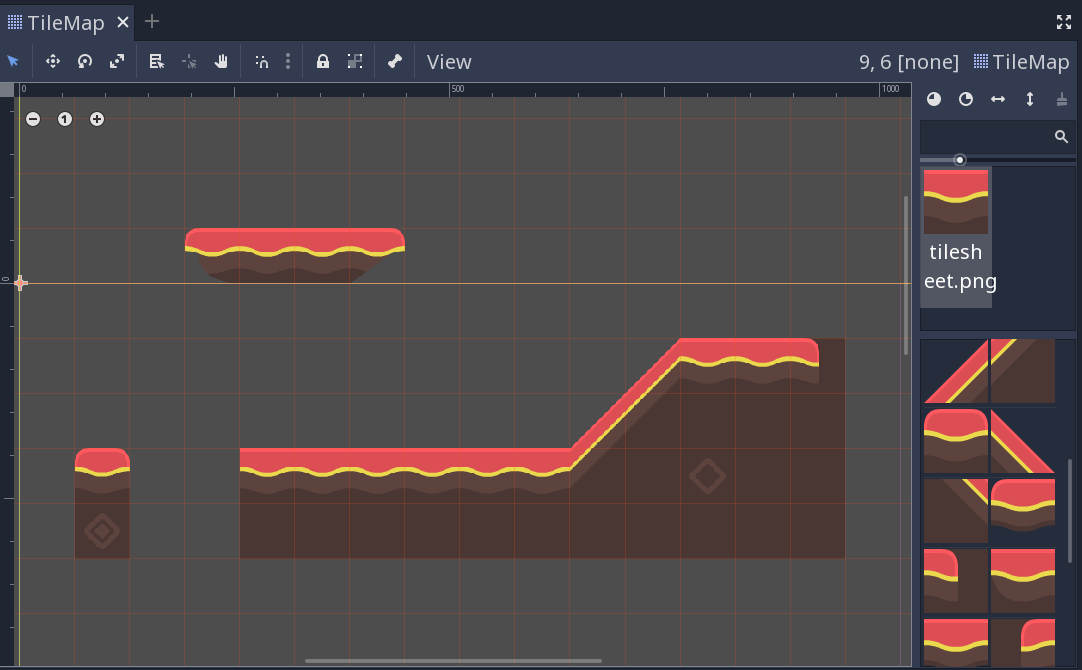Select the tilesheet.png tile thumbnail
Image resolution: width=1082 pixels, height=670 pixels.
(956, 236)
